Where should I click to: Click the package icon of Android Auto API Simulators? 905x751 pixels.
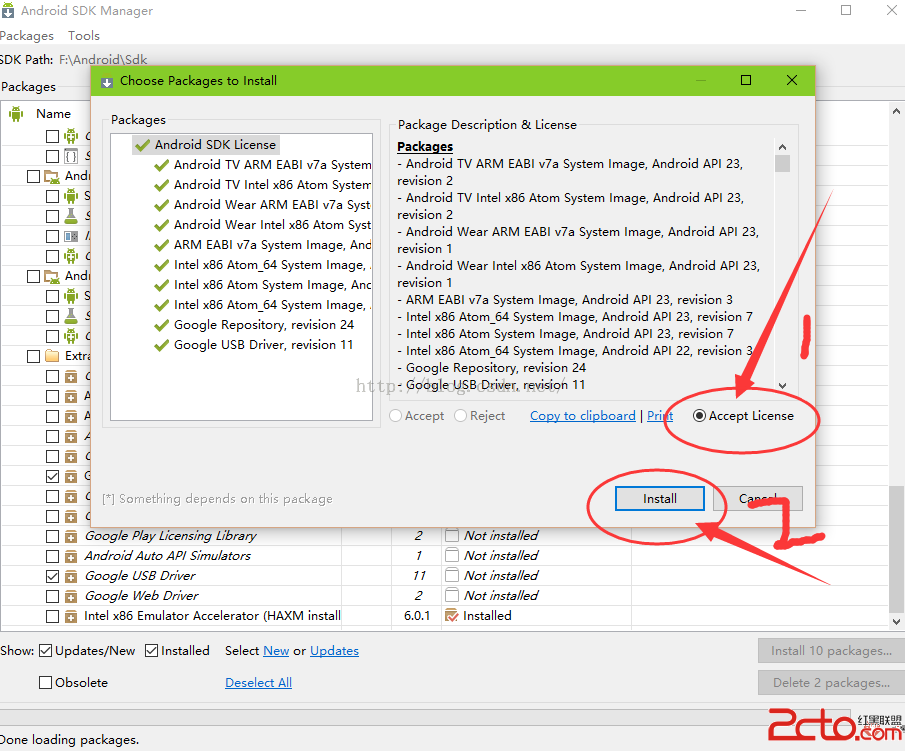[70, 557]
